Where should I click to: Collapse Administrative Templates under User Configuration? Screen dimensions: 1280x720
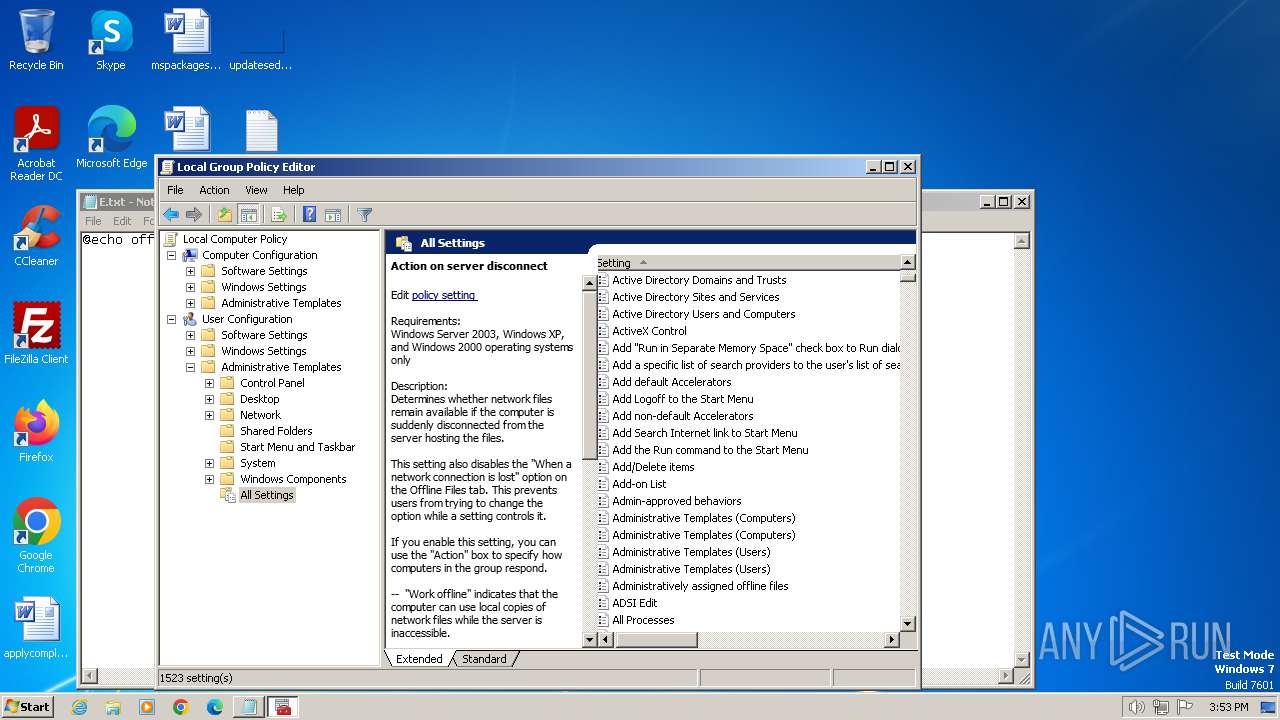pyautogui.click(x=190, y=367)
